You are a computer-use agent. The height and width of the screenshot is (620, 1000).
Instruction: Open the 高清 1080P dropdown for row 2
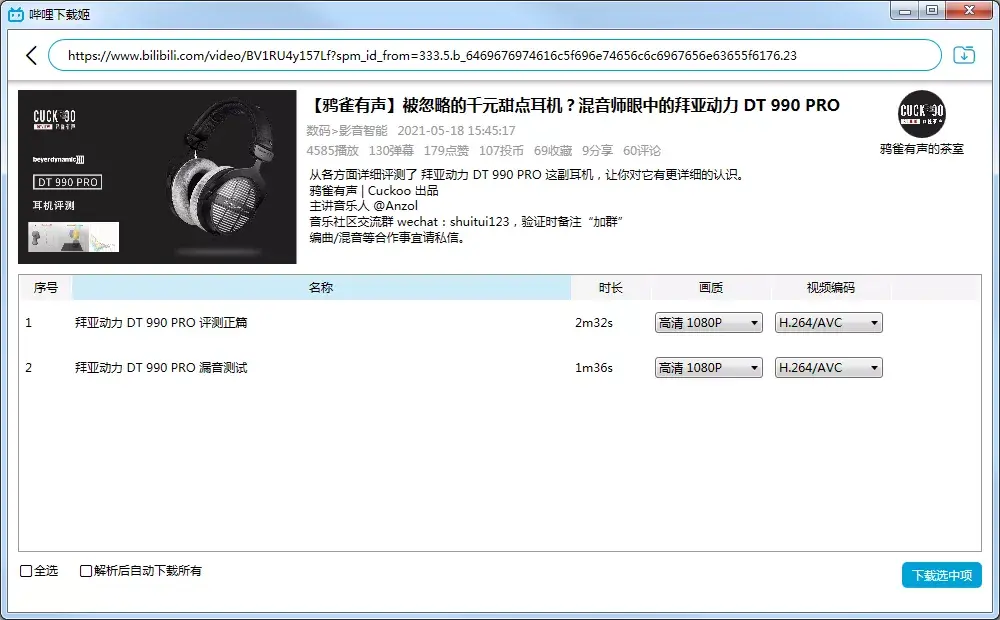coord(709,368)
